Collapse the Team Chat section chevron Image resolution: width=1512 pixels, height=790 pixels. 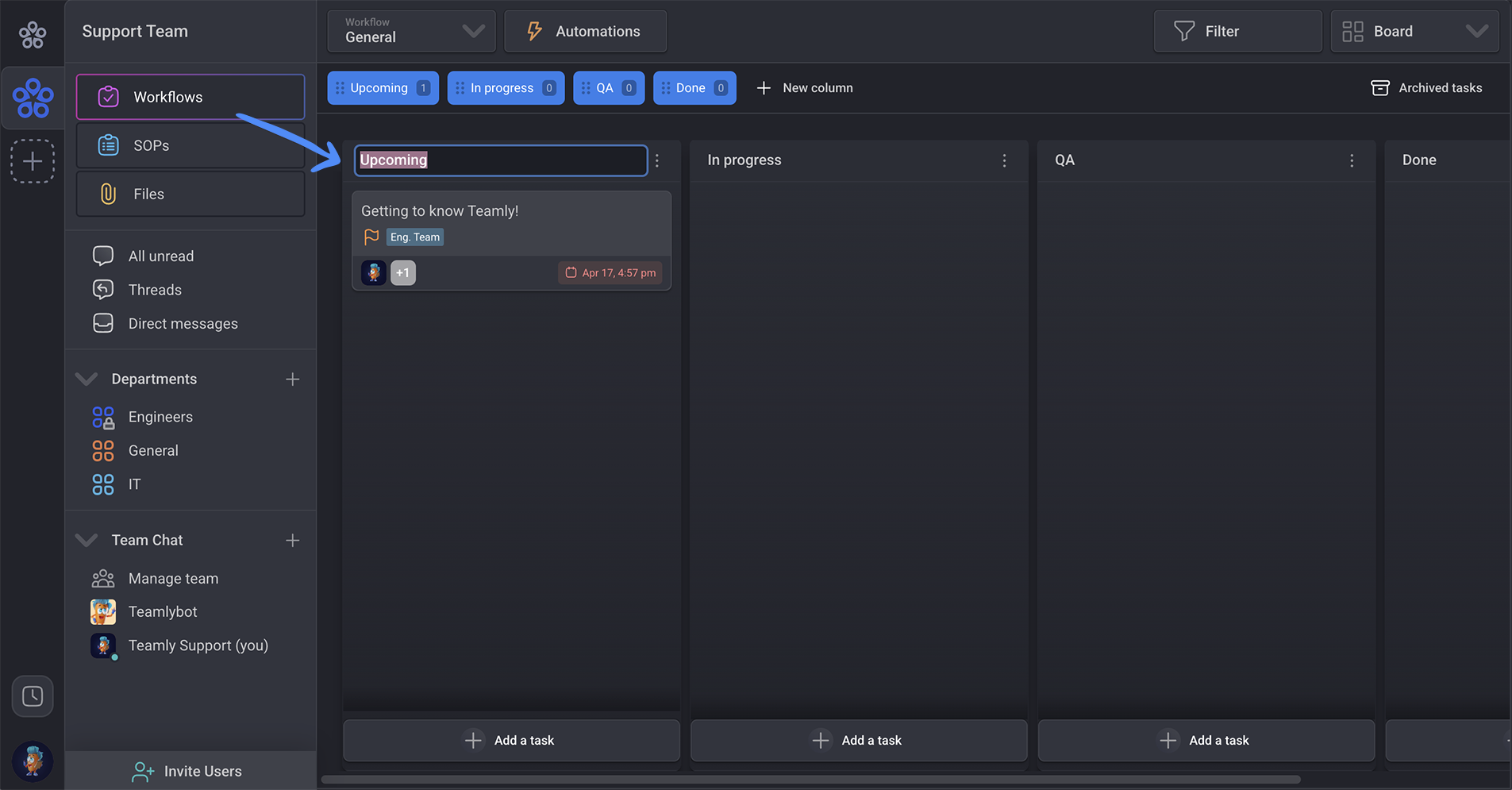[87, 540]
